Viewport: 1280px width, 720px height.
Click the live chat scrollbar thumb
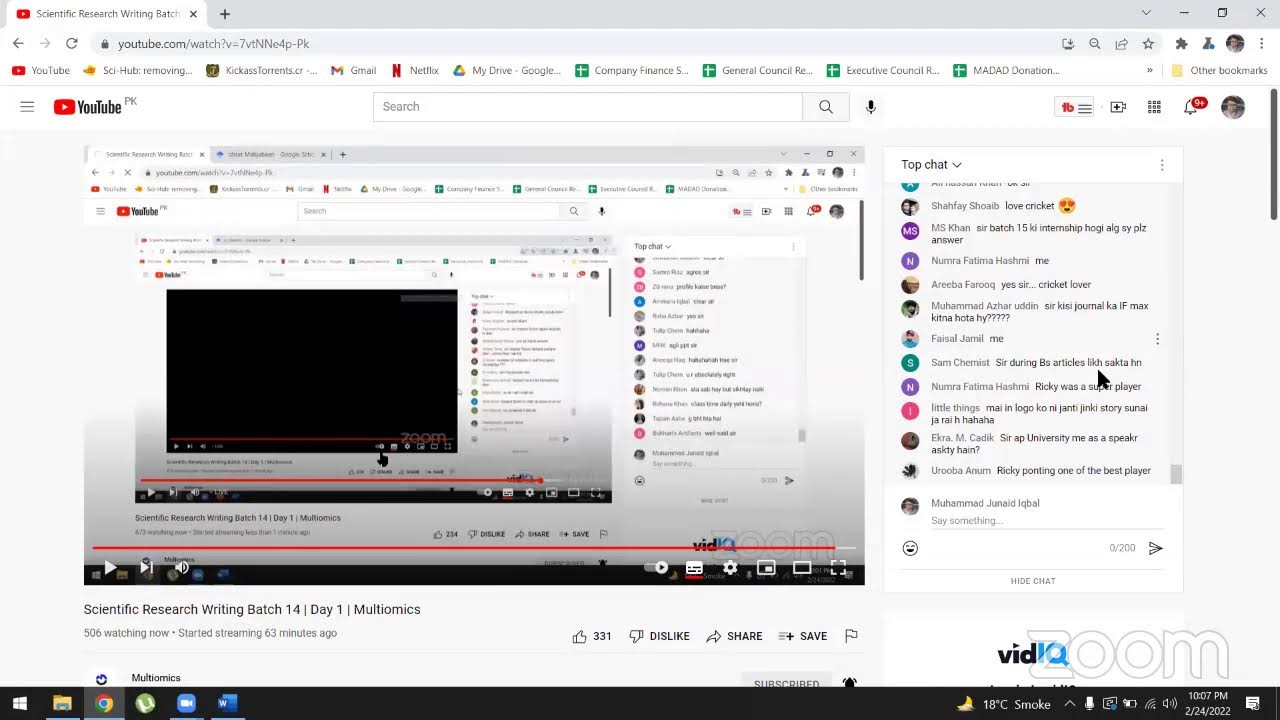tap(1176, 474)
